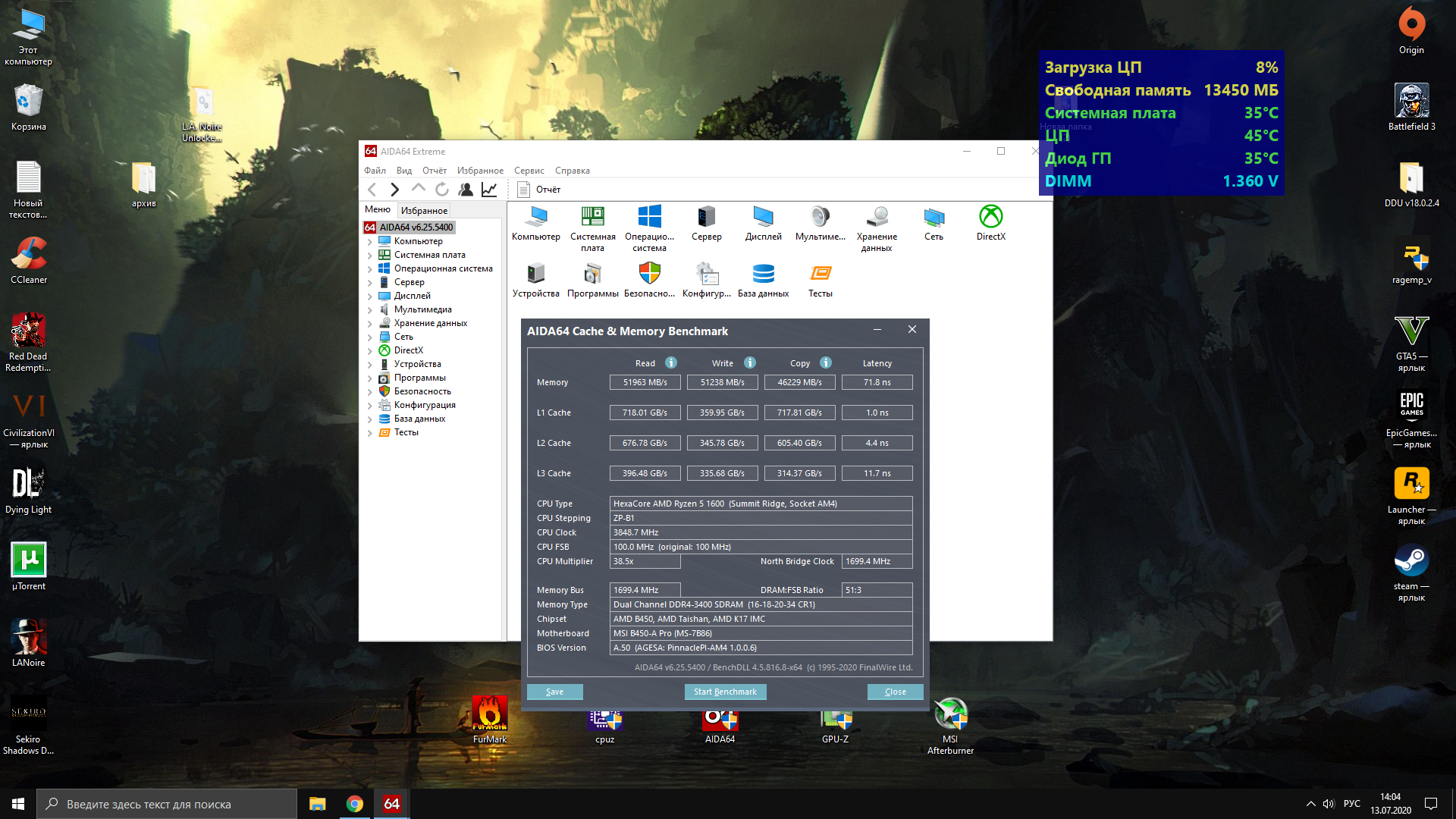Expand the Дисплей tree node
This screenshot has height=819, width=1456.
click(x=370, y=297)
